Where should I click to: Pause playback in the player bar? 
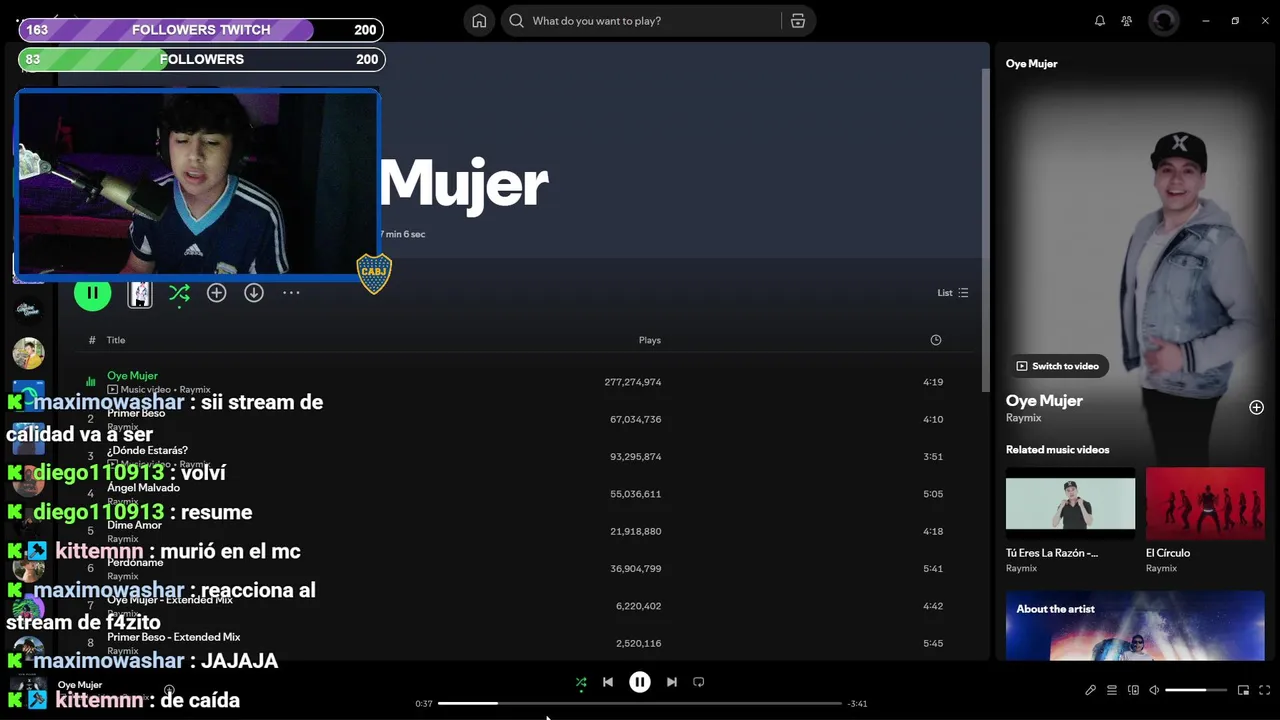pyautogui.click(x=640, y=682)
